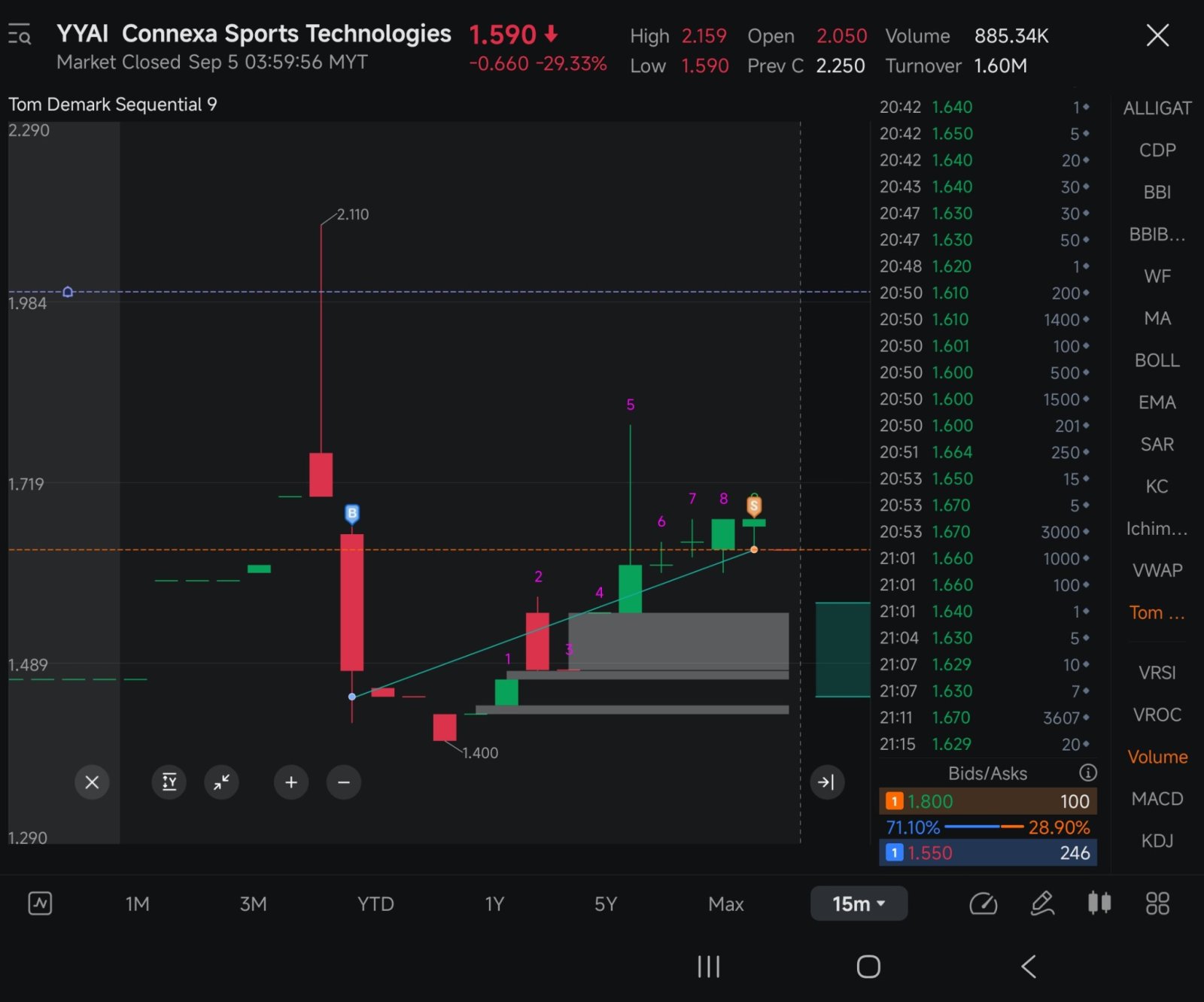Select the YTD time range tab

tap(375, 903)
